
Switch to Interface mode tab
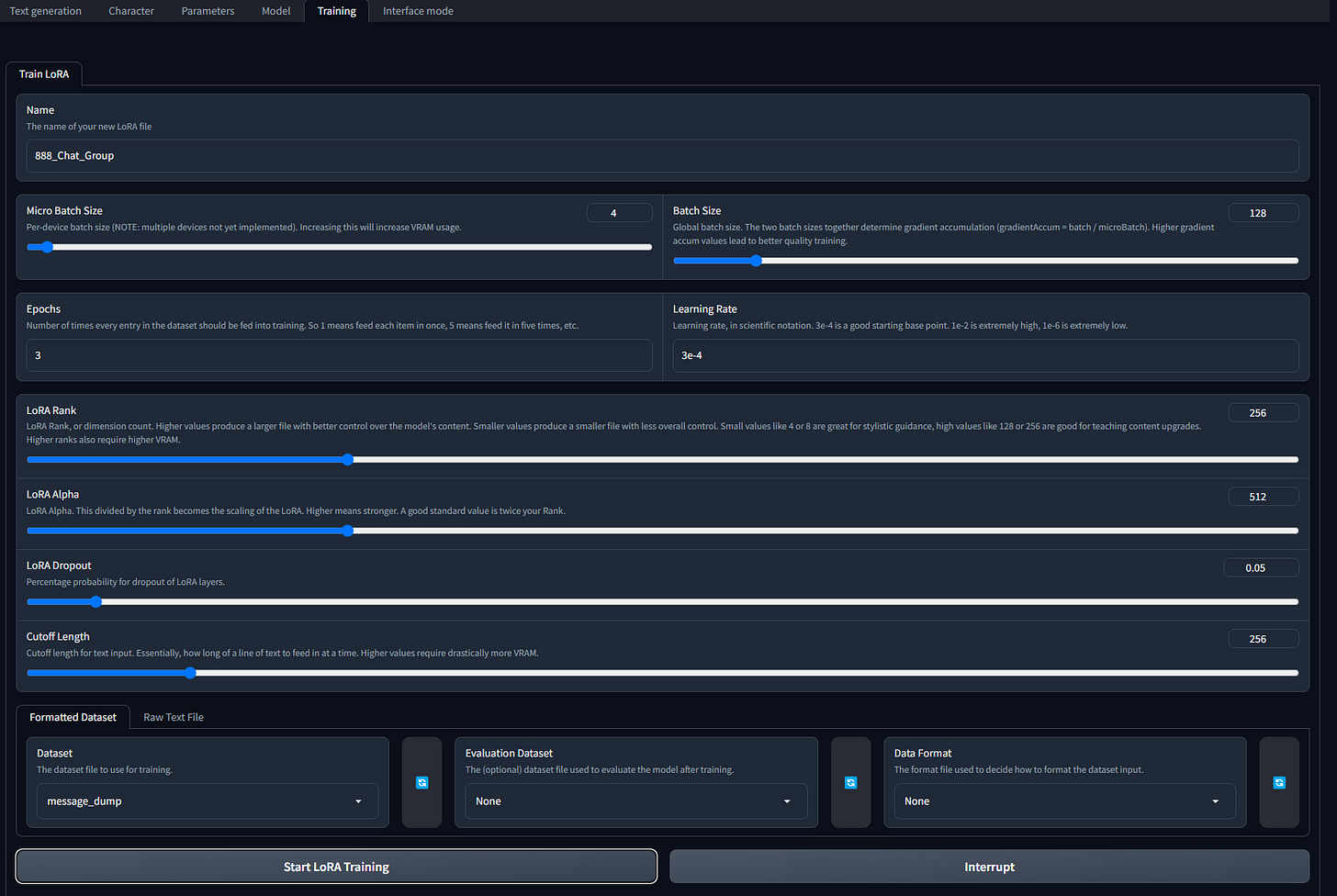tap(418, 11)
